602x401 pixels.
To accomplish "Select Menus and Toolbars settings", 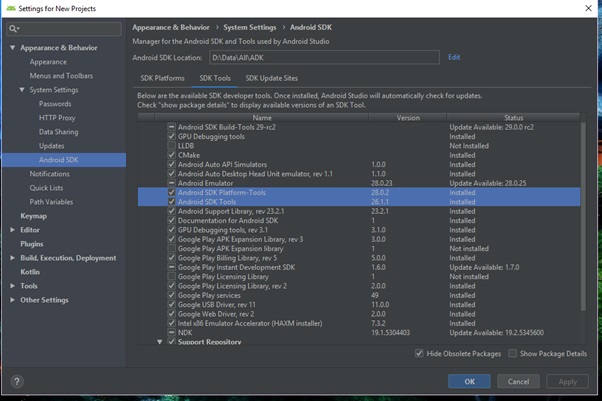I will (61, 76).
